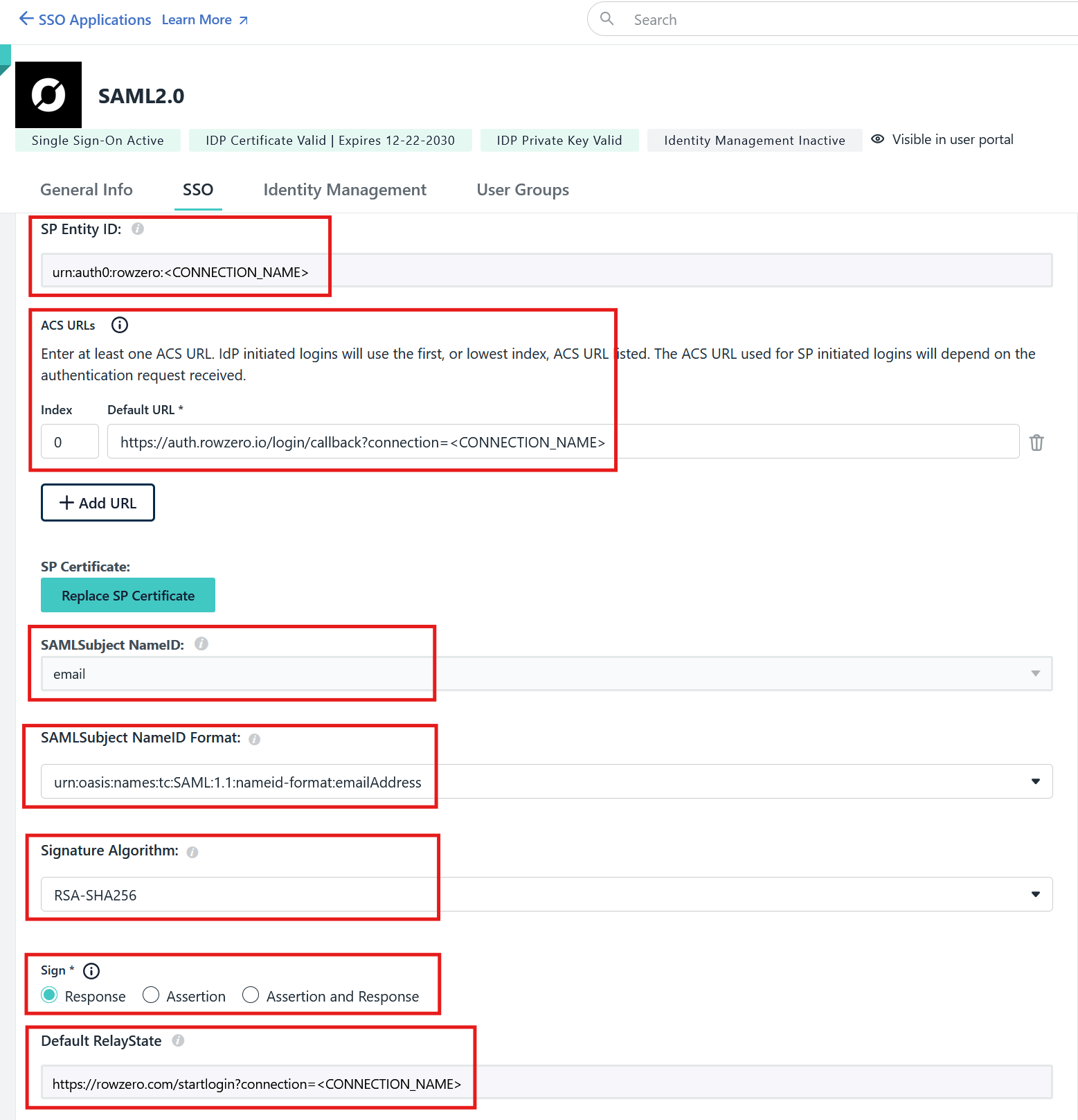Click the Default RelayState info icon
The width and height of the screenshot is (1078, 1120).
(178, 1040)
